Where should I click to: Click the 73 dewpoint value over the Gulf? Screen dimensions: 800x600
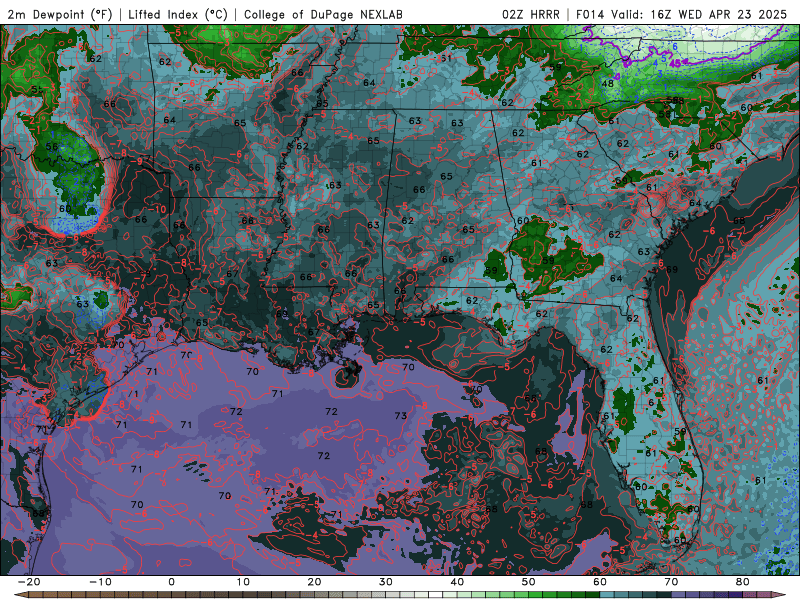[401, 415]
